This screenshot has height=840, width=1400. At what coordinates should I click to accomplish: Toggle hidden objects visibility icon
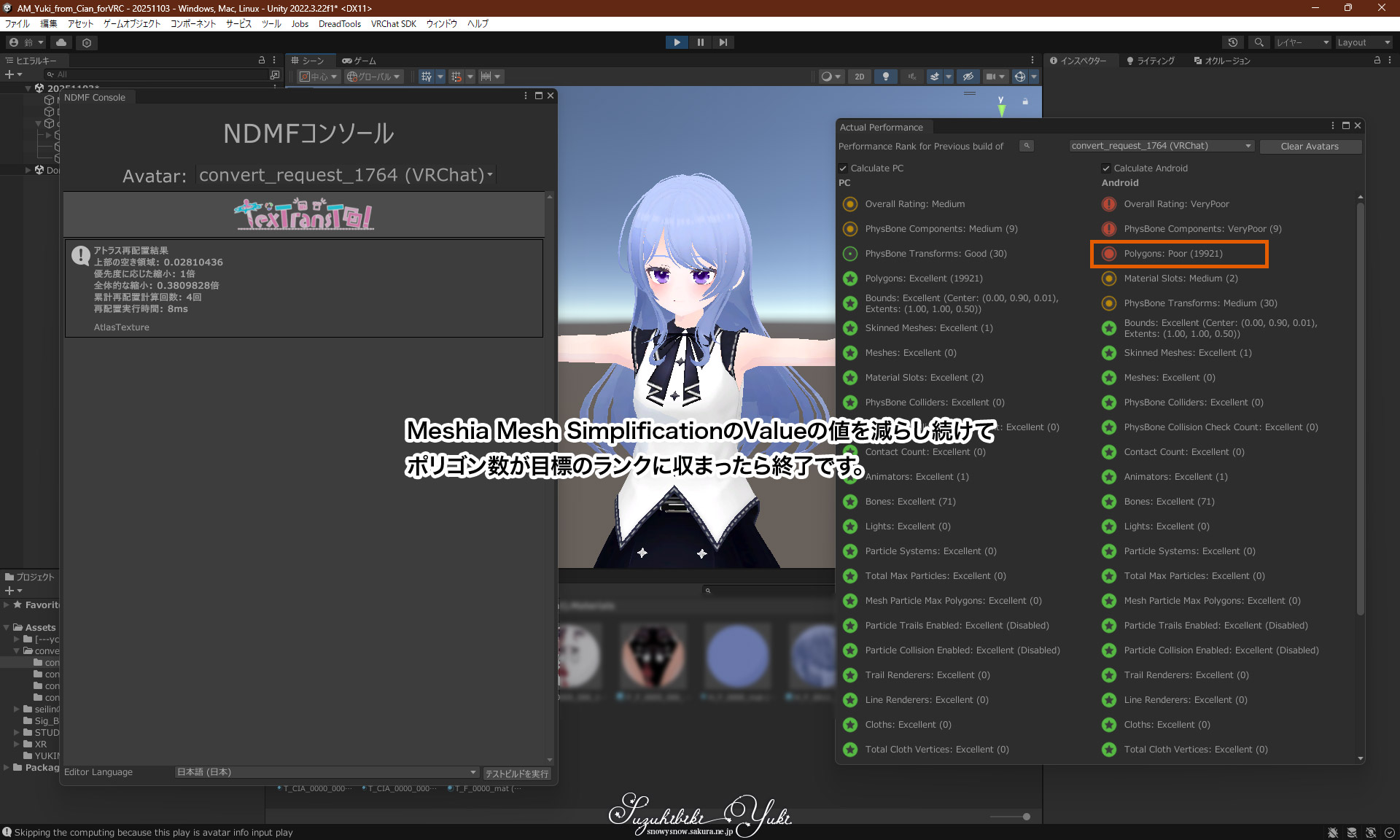[968, 77]
